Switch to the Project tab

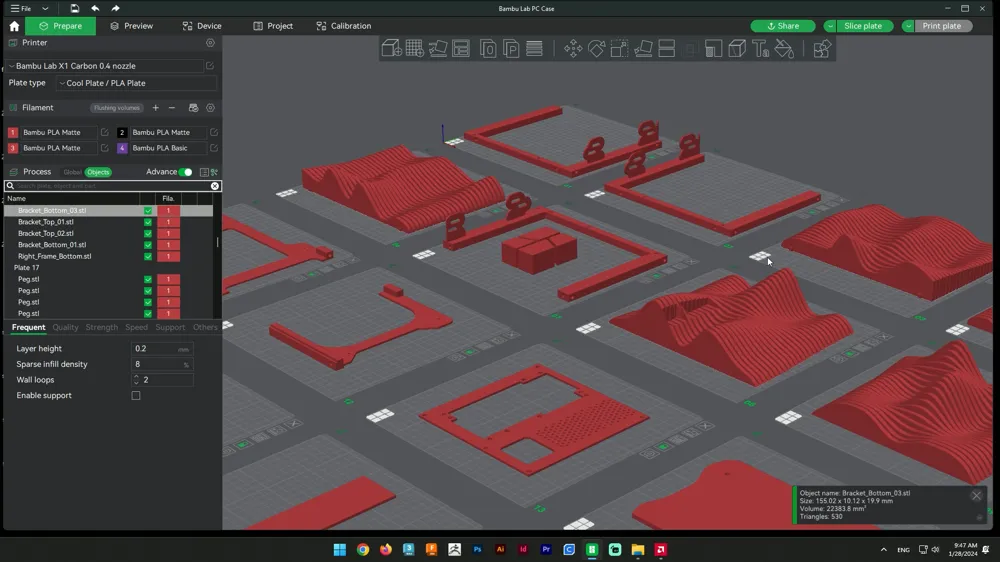click(x=273, y=26)
